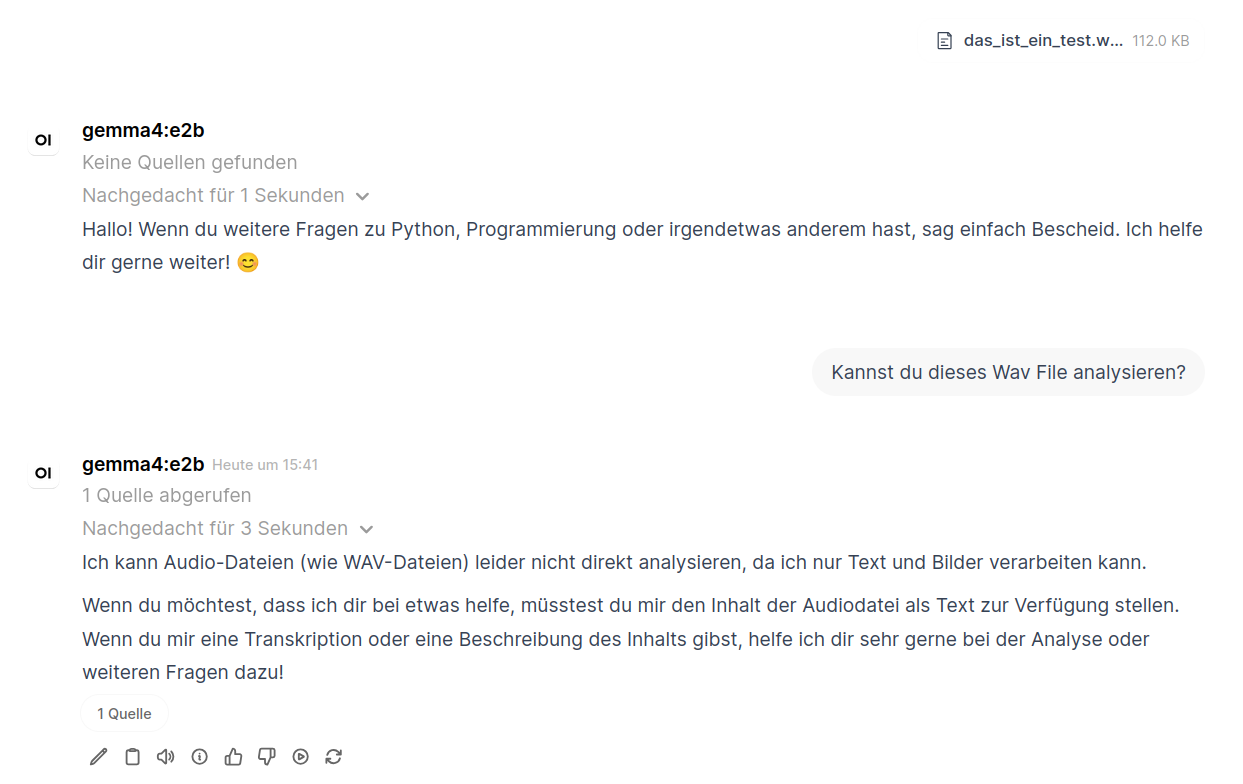Expand "Nachgedacht für 3 Sekunden" reasoning
This screenshot has width=1243, height=784.
(228, 529)
